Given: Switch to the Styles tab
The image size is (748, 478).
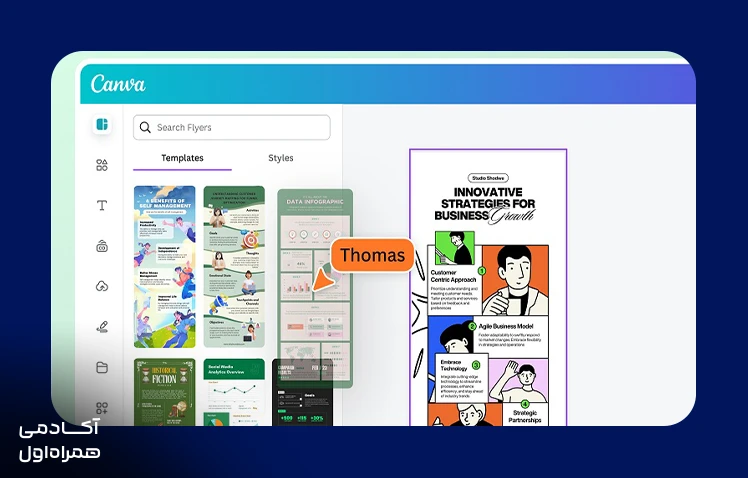Looking at the screenshot, I should 280,158.
